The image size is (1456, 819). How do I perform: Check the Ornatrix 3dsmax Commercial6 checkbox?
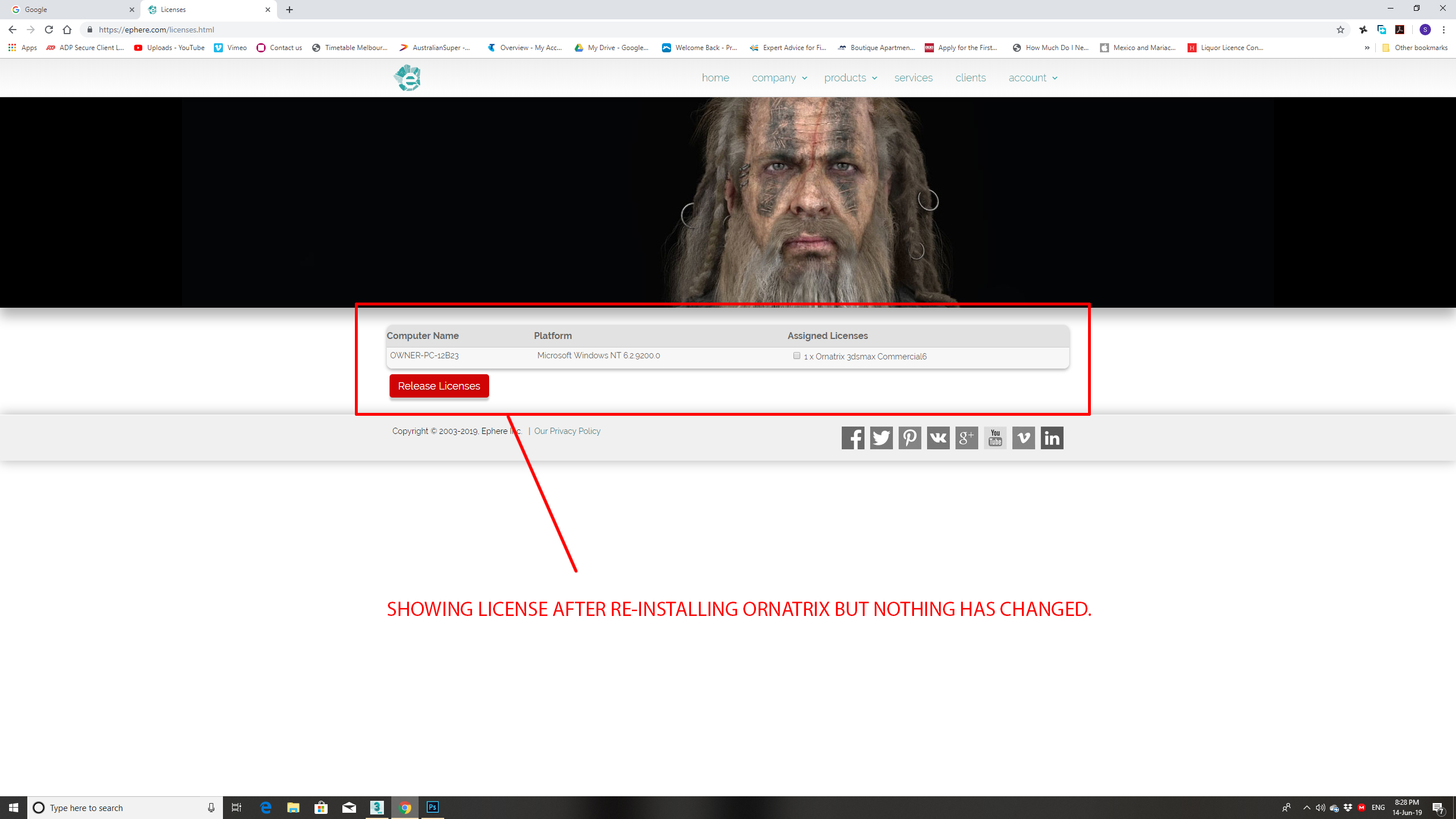tap(797, 355)
